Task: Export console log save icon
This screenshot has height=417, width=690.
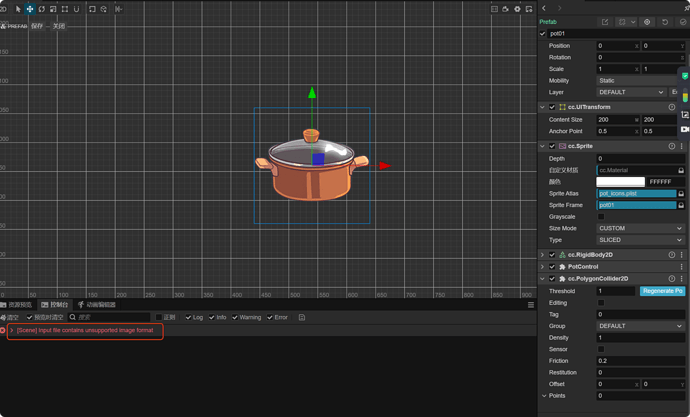Action: [x=301, y=317]
